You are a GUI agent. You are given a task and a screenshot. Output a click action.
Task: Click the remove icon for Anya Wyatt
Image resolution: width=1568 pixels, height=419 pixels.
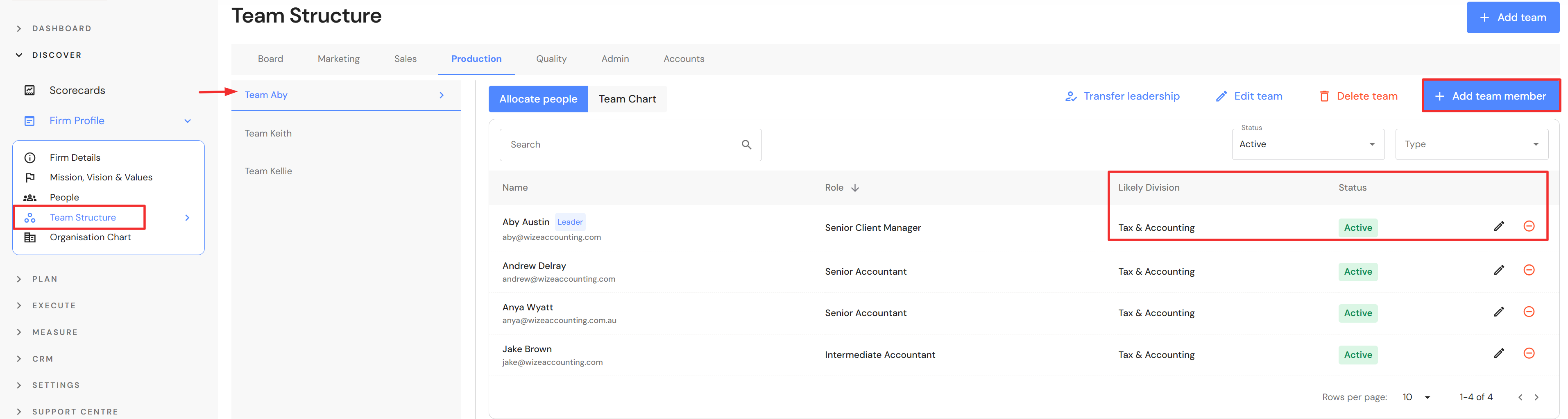tap(1528, 312)
